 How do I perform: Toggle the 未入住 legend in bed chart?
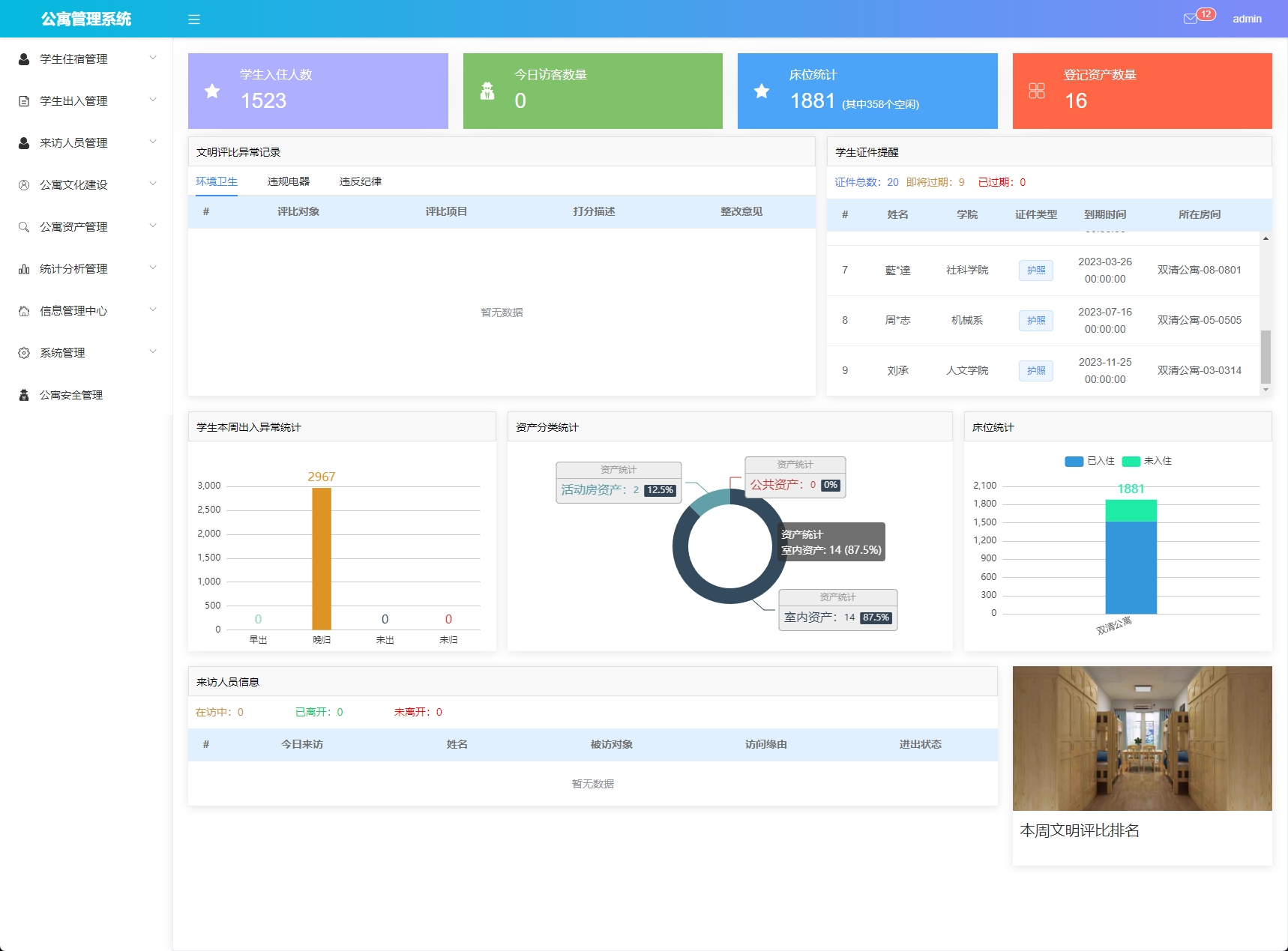[x=1146, y=461]
